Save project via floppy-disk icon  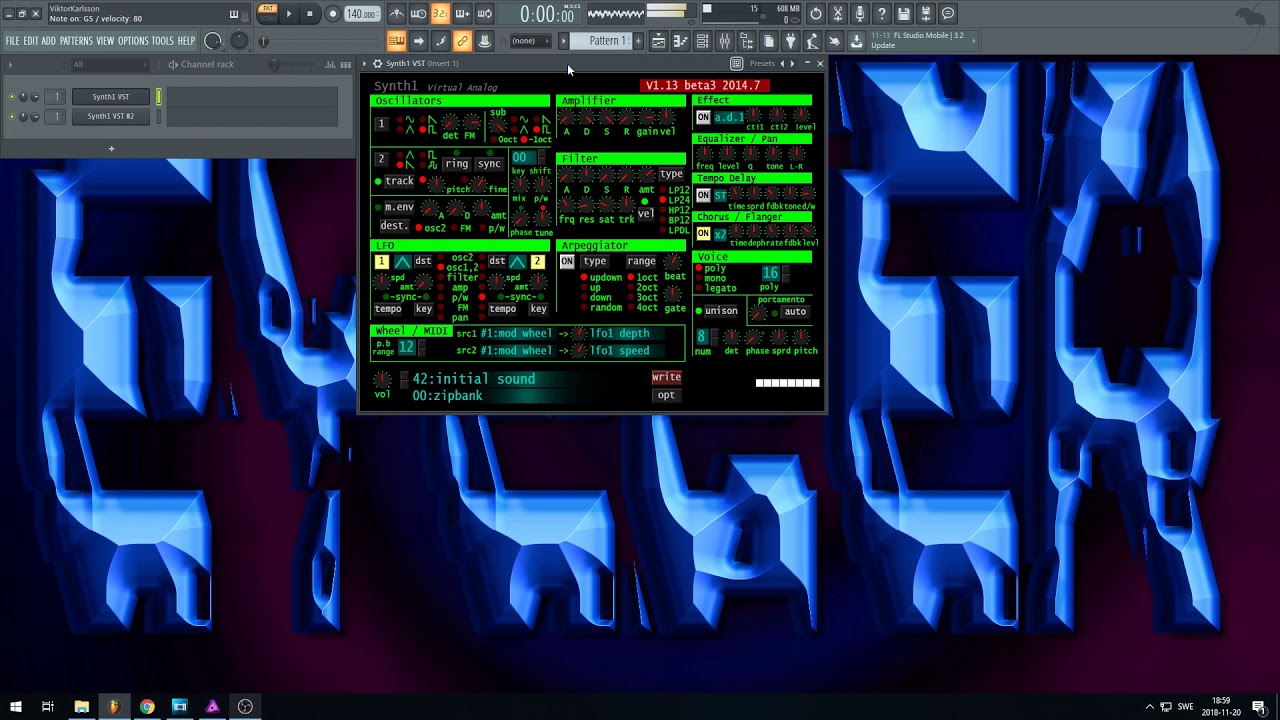click(x=903, y=14)
